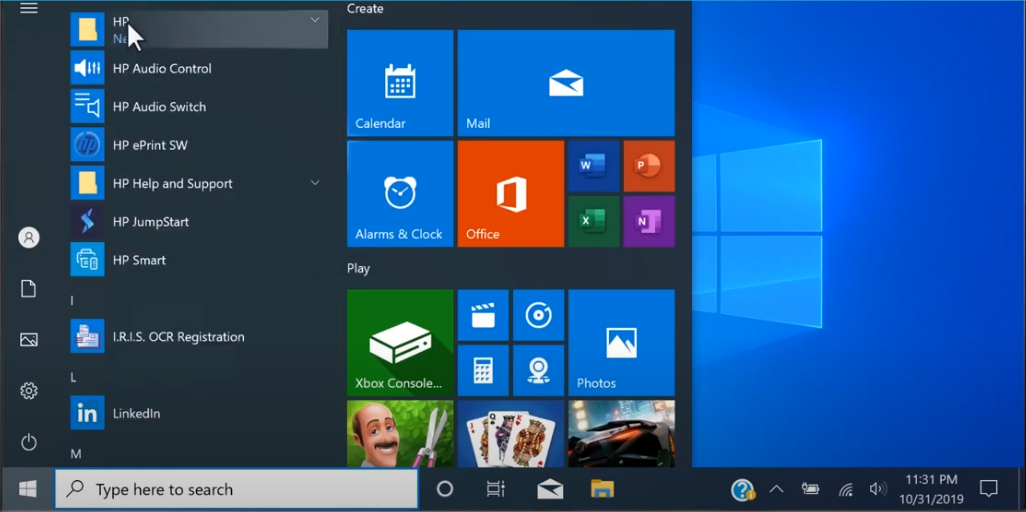Open the Mail tile
Viewport: 1026px width, 512px height.
click(x=566, y=83)
